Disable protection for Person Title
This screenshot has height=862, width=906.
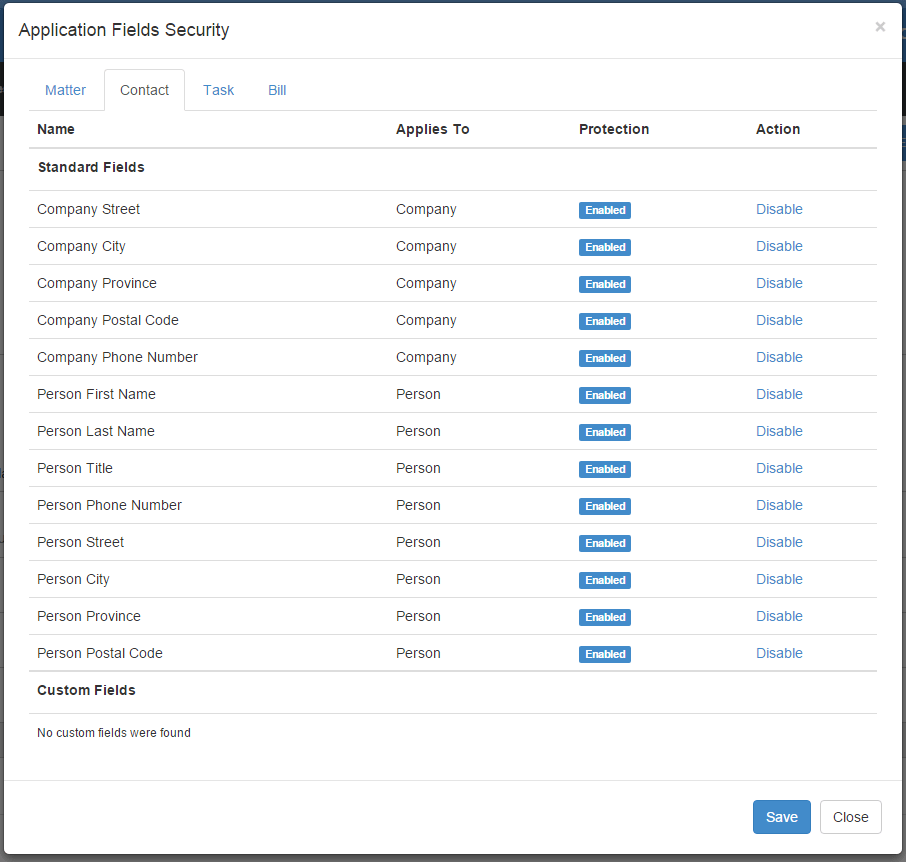pos(779,468)
